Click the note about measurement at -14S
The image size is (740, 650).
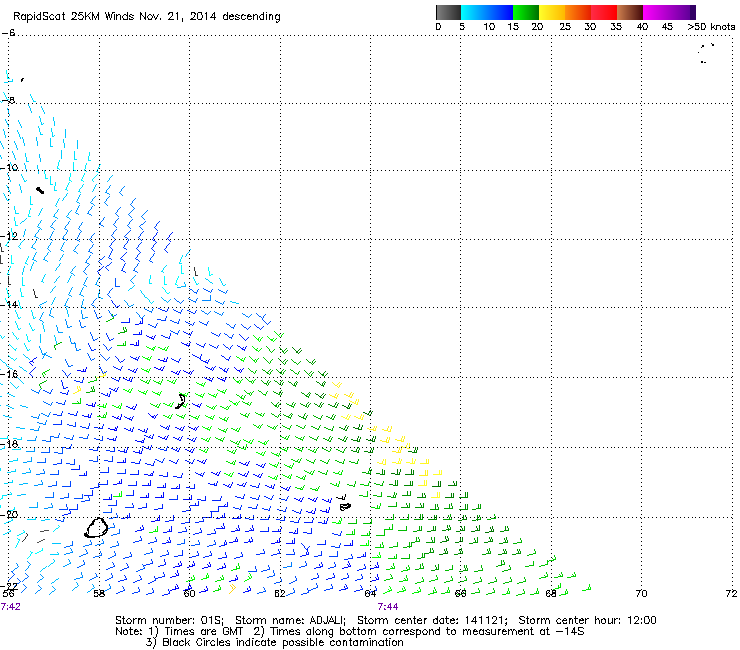[x=419, y=632]
